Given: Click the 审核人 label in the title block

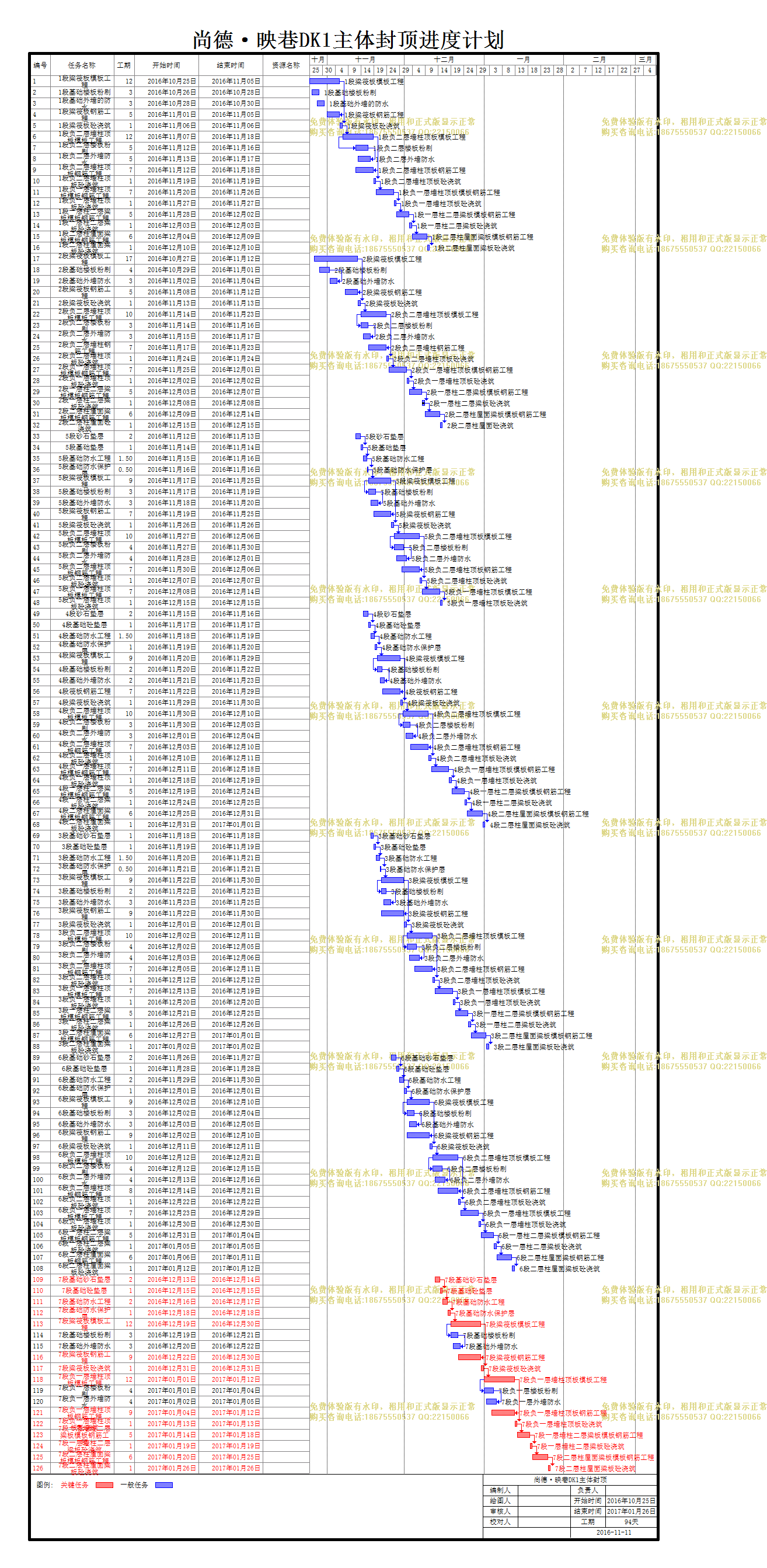Looking at the screenshot, I should click(x=501, y=1511).
